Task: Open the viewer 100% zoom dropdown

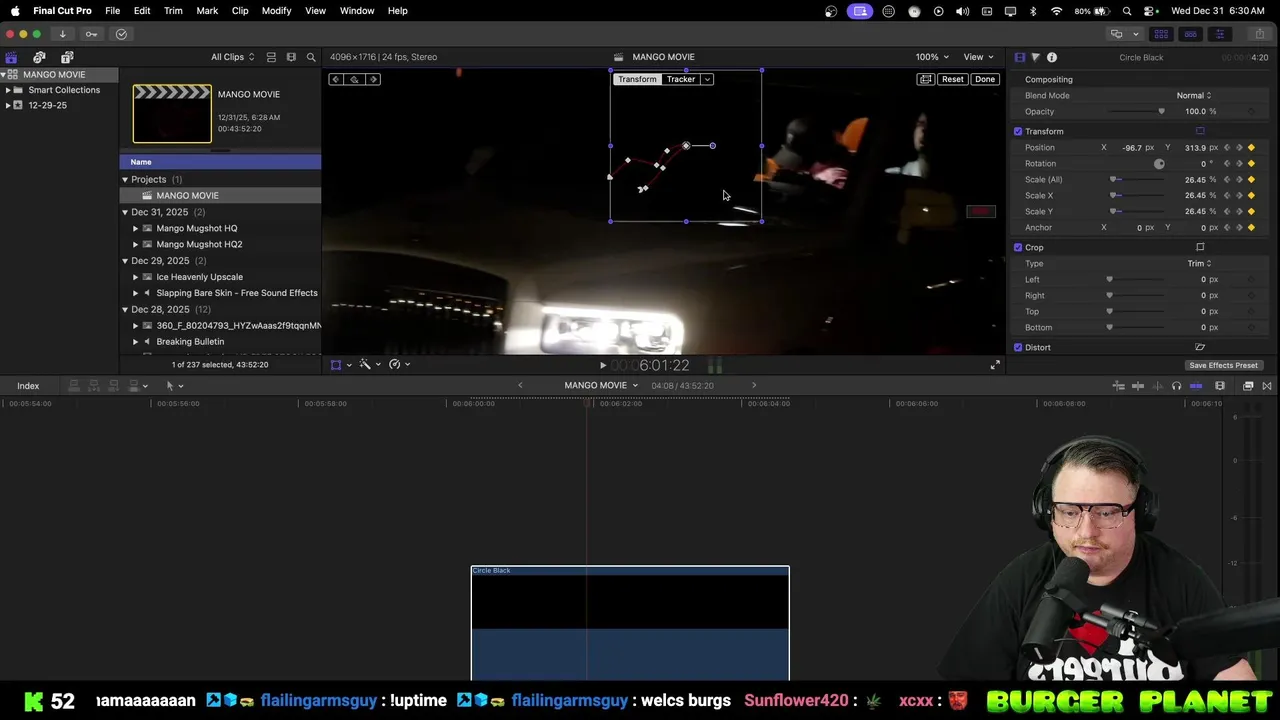Action: tap(932, 57)
